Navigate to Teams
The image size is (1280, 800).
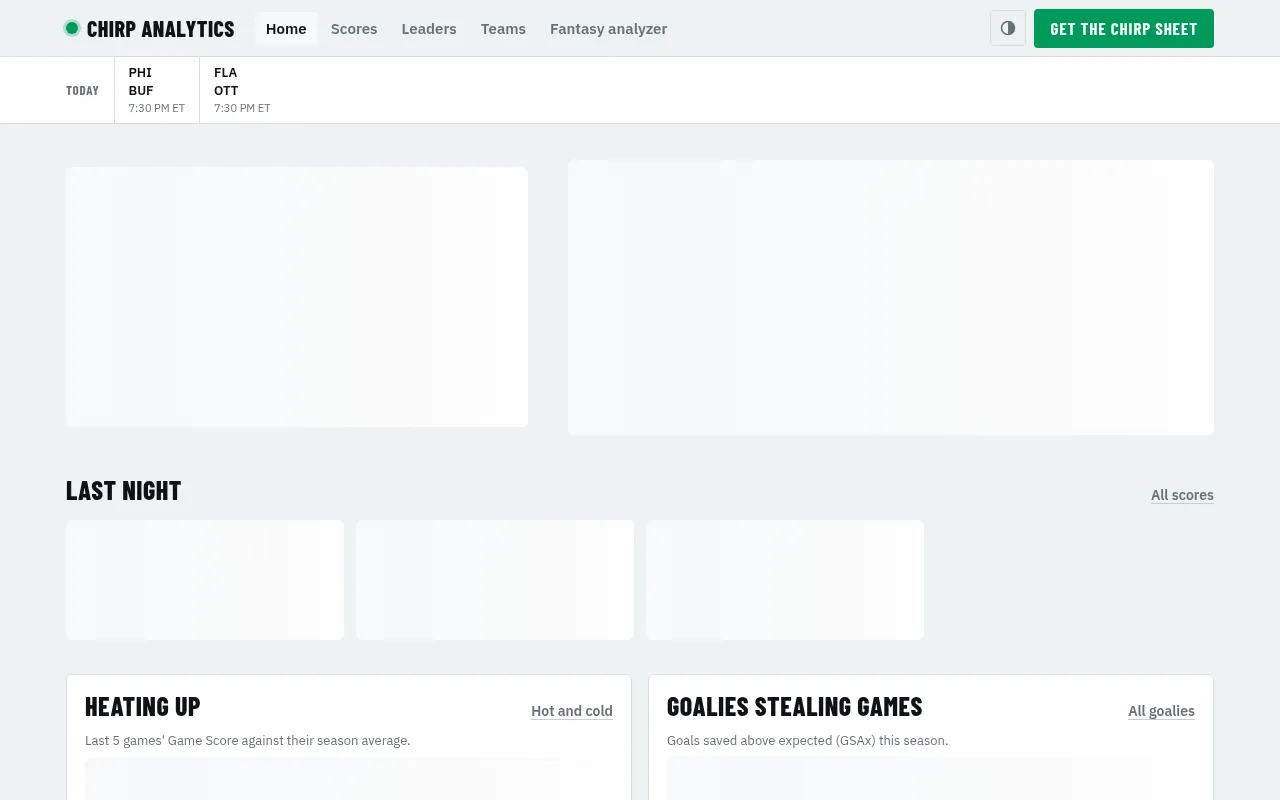(503, 29)
